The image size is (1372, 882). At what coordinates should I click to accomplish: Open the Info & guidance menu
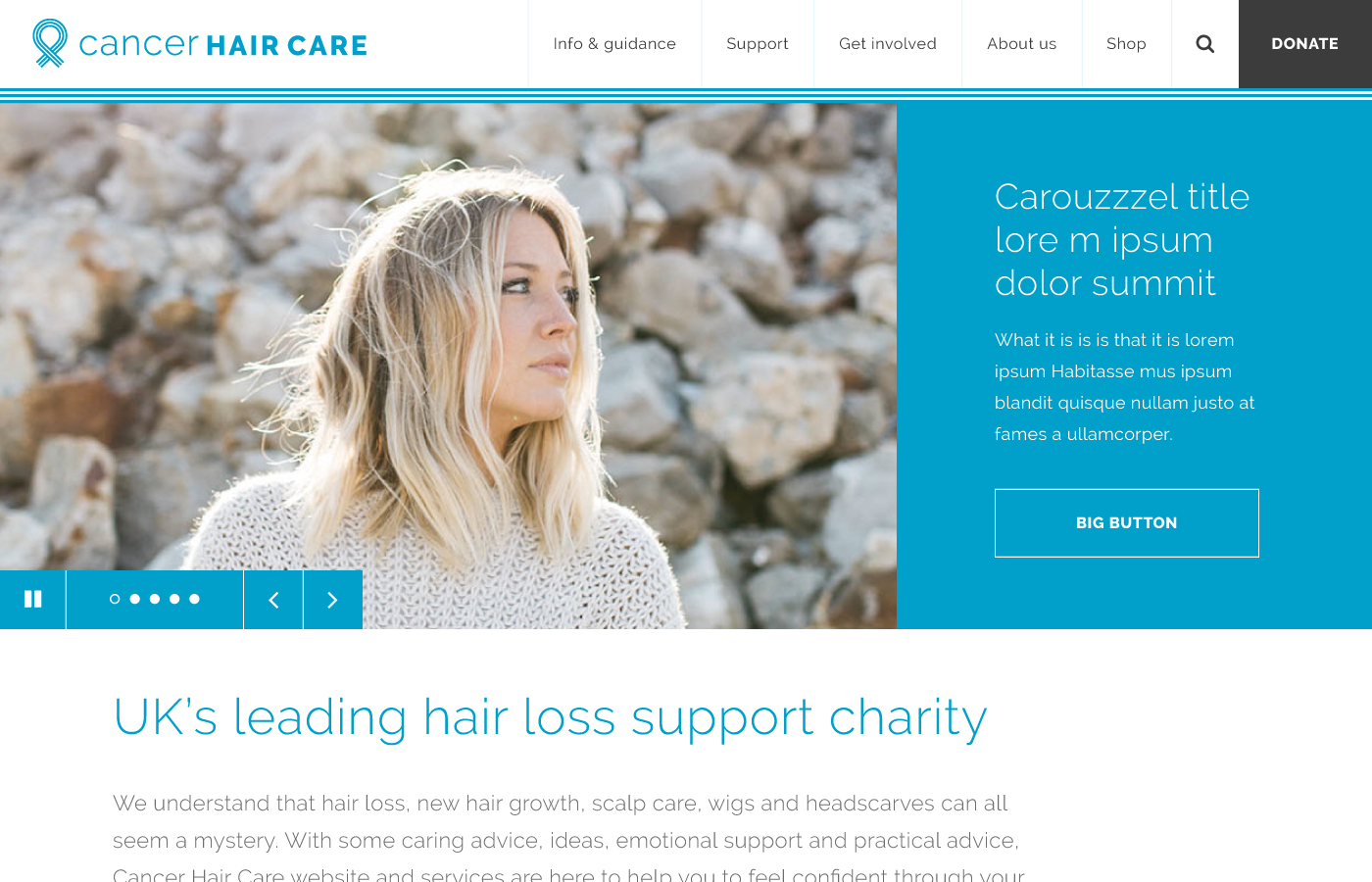pos(614,44)
